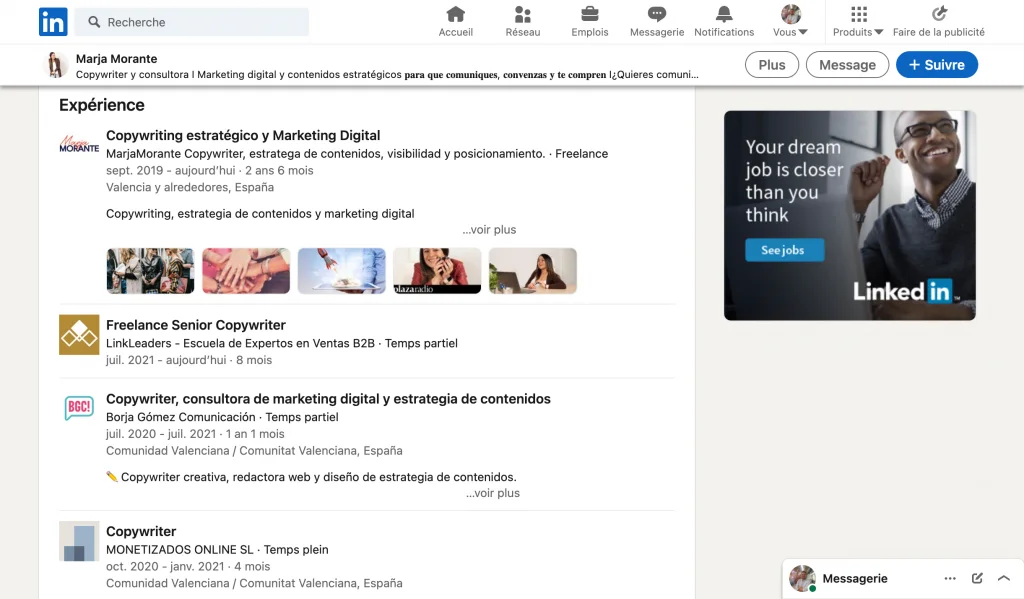The height and width of the screenshot is (599, 1024).
Task: Expand the Plus options menu
Action: pos(771,64)
